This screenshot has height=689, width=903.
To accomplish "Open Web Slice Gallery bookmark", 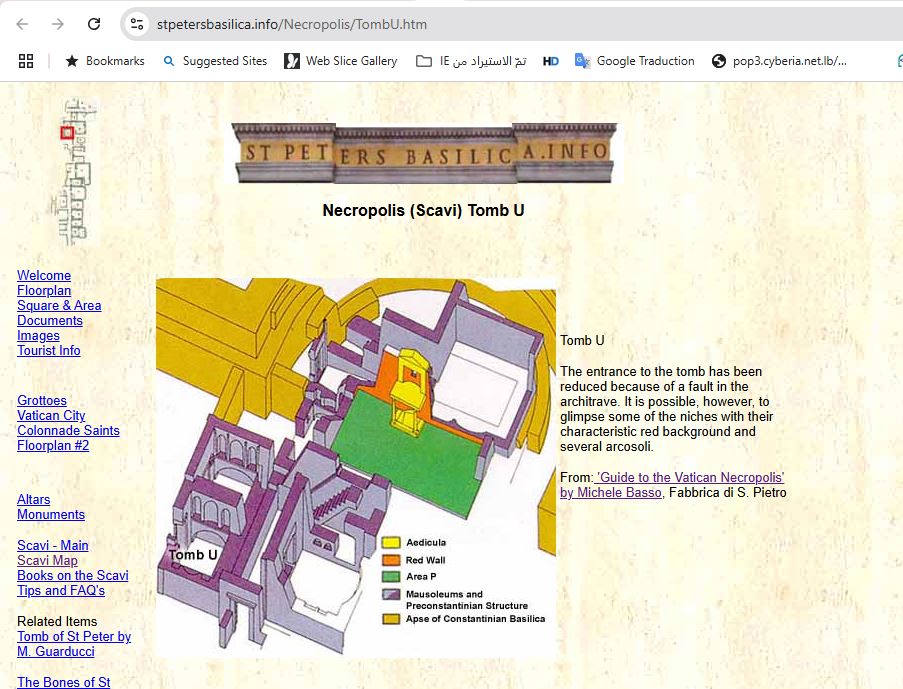I will tap(341, 61).
